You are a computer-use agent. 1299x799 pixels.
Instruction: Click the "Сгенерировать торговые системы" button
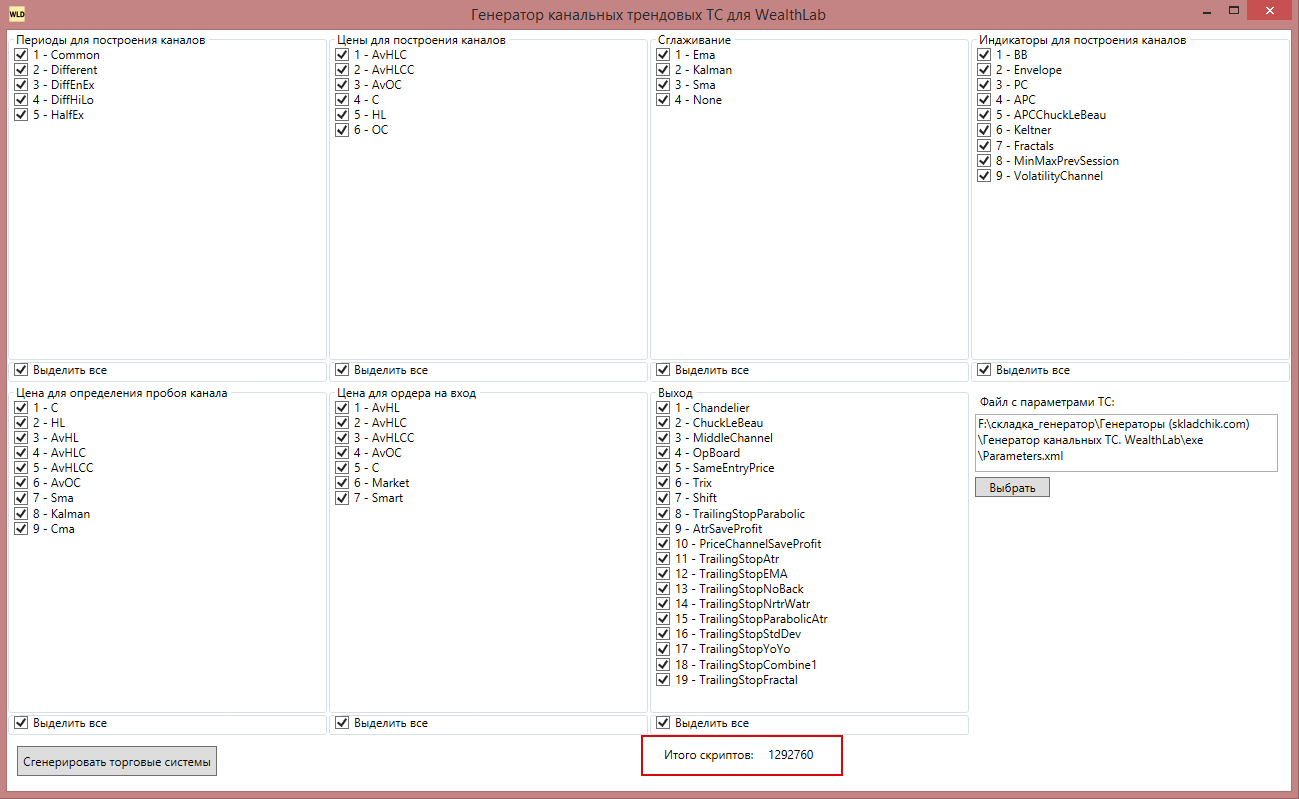pos(117,761)
